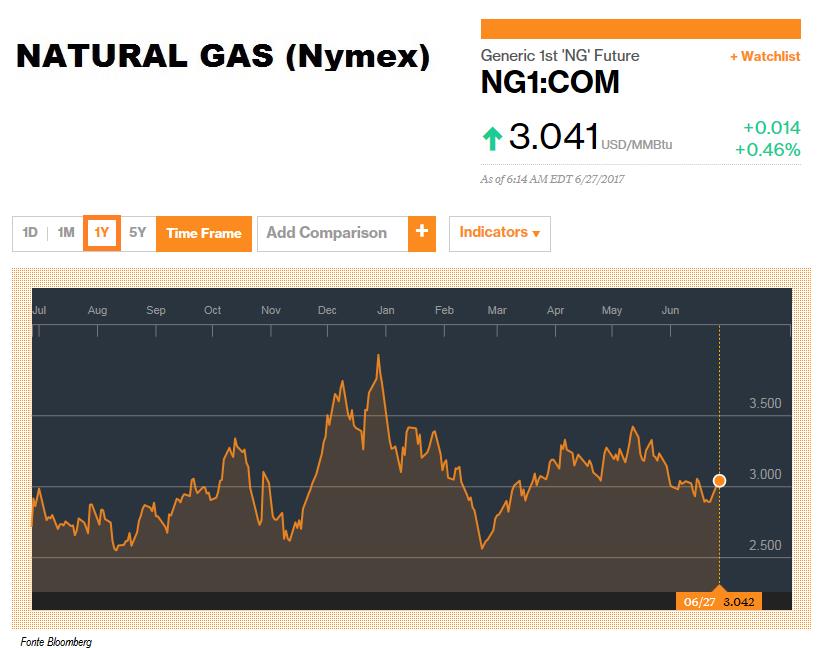Click the orange banner bar above ticker
The image size is (835, 648).
pos(641,29)
